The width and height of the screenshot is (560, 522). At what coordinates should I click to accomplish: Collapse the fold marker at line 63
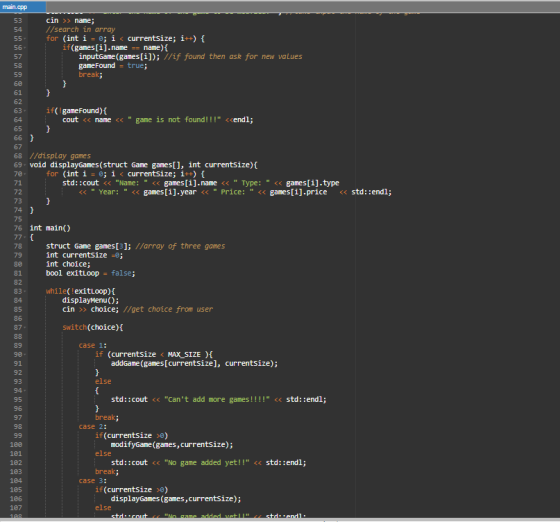tap(25, 111)
